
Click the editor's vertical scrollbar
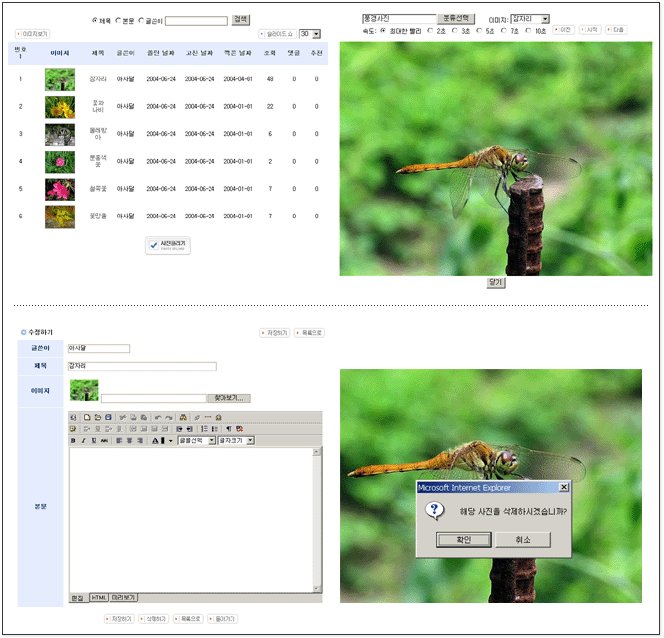coord(317,518)
